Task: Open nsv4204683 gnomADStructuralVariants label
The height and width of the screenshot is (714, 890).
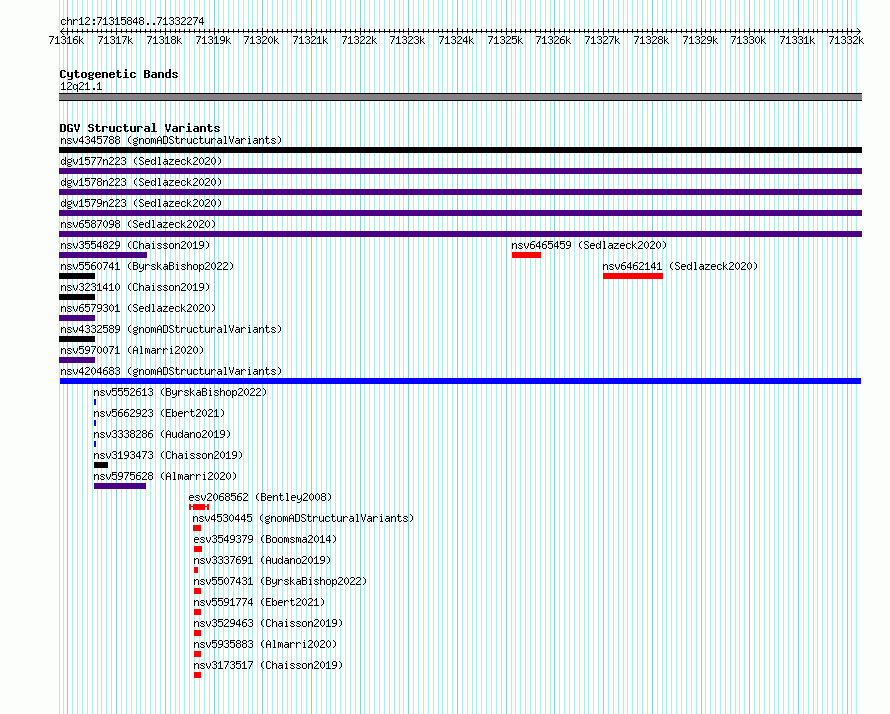Action: click(x=171, y=371)
